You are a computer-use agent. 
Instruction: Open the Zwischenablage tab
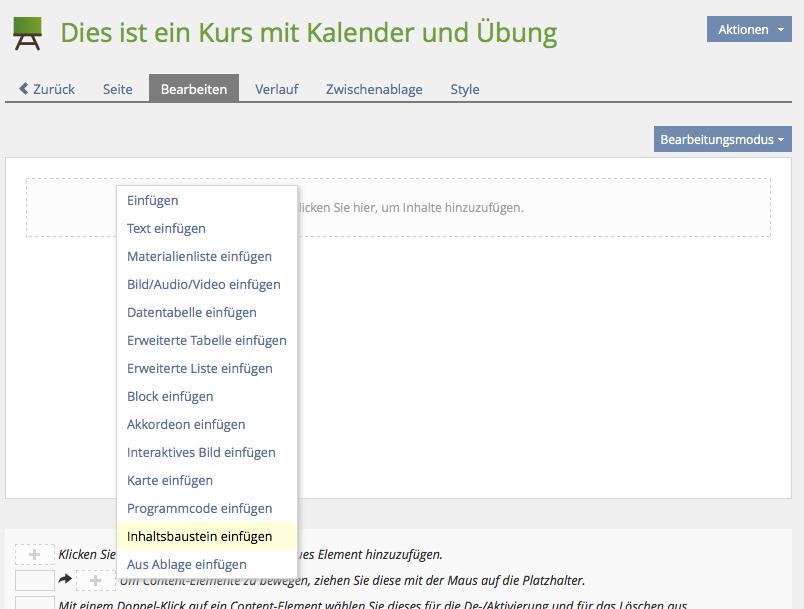[374, 89]
